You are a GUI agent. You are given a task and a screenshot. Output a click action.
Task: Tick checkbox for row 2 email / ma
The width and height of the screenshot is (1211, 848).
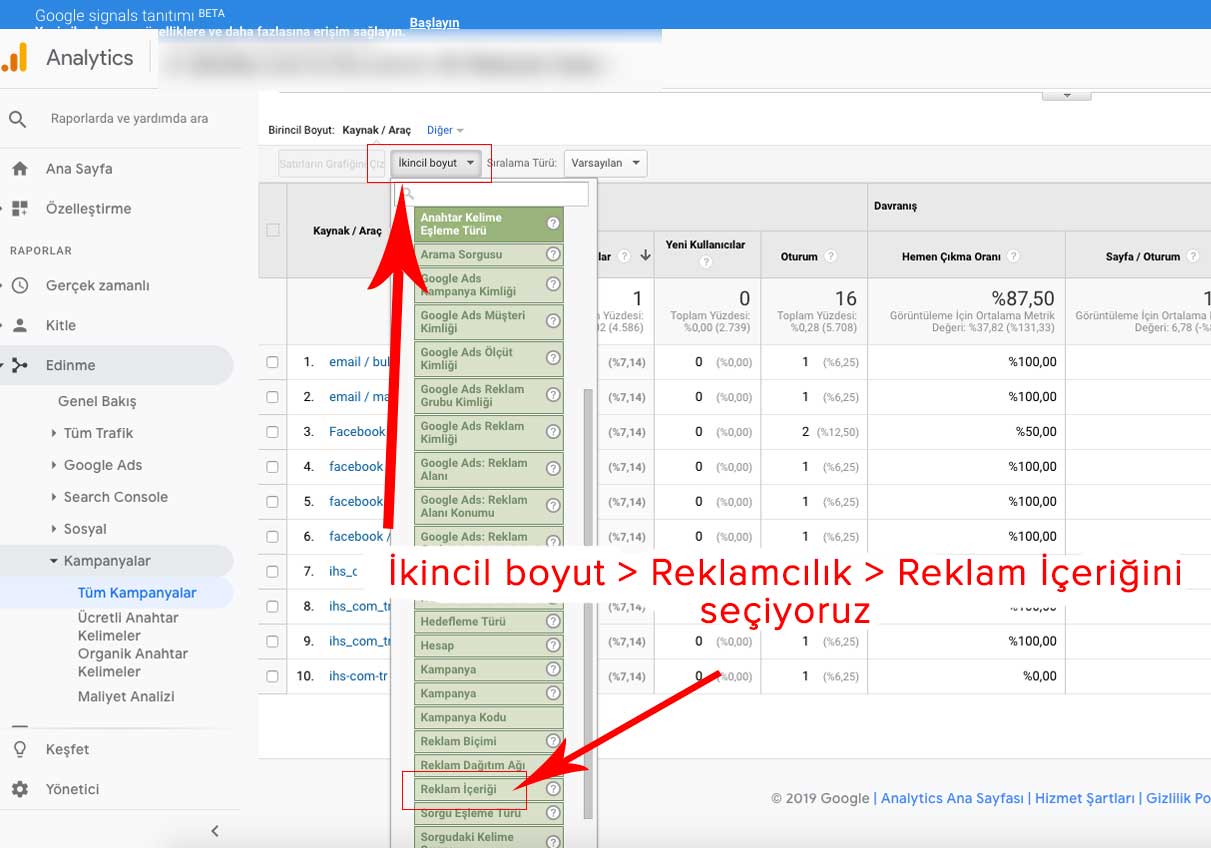point(272,397)
